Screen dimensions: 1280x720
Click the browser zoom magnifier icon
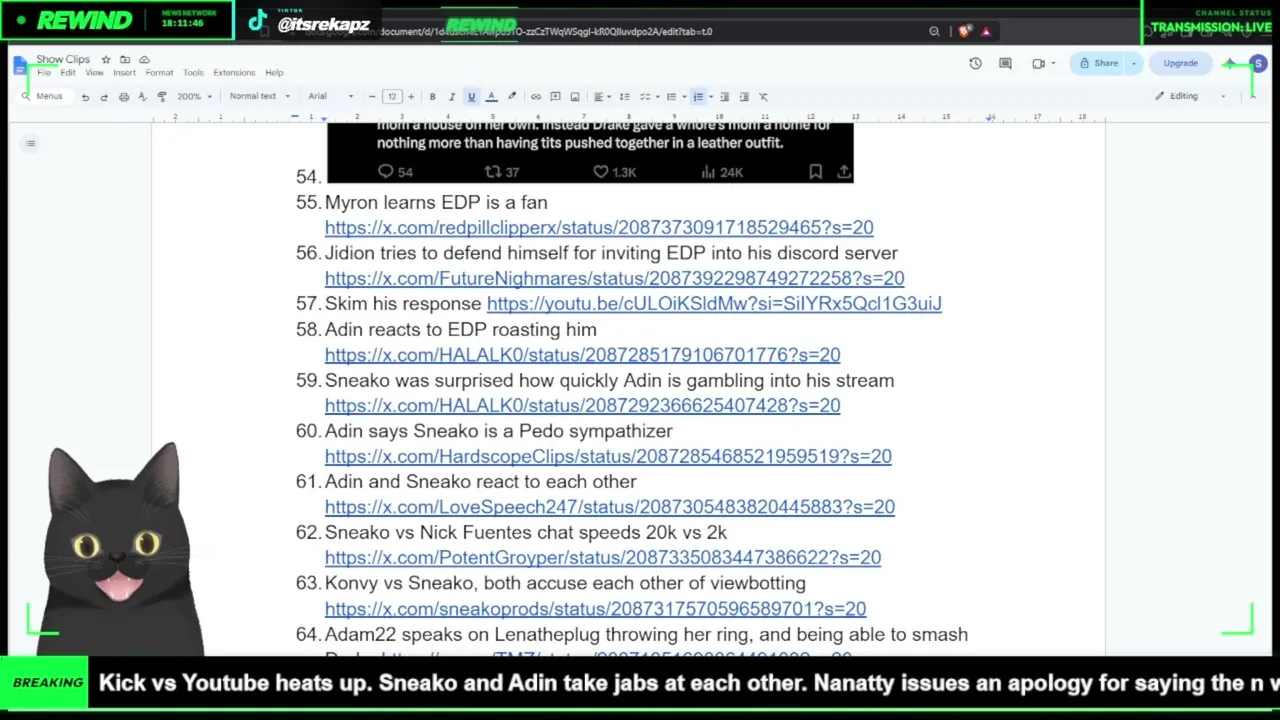pos(934,32)
